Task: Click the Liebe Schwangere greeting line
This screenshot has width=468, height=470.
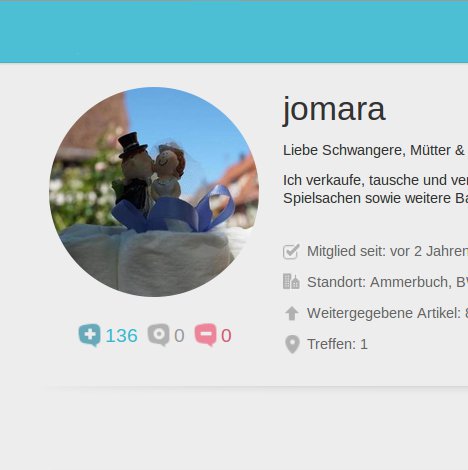Action: (375, 150)
